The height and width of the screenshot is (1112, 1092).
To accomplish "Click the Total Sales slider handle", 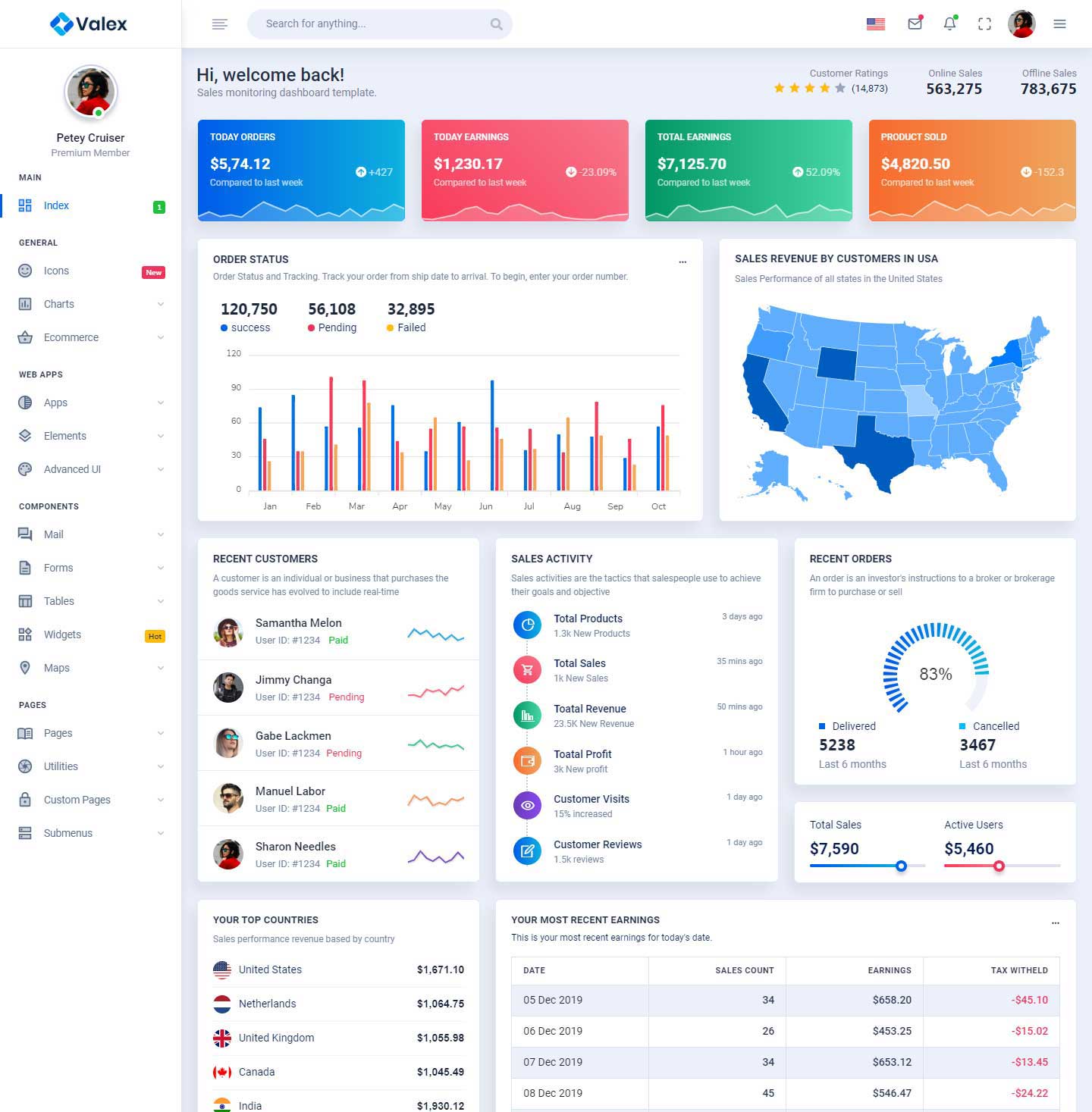I will tap(901, 866).
